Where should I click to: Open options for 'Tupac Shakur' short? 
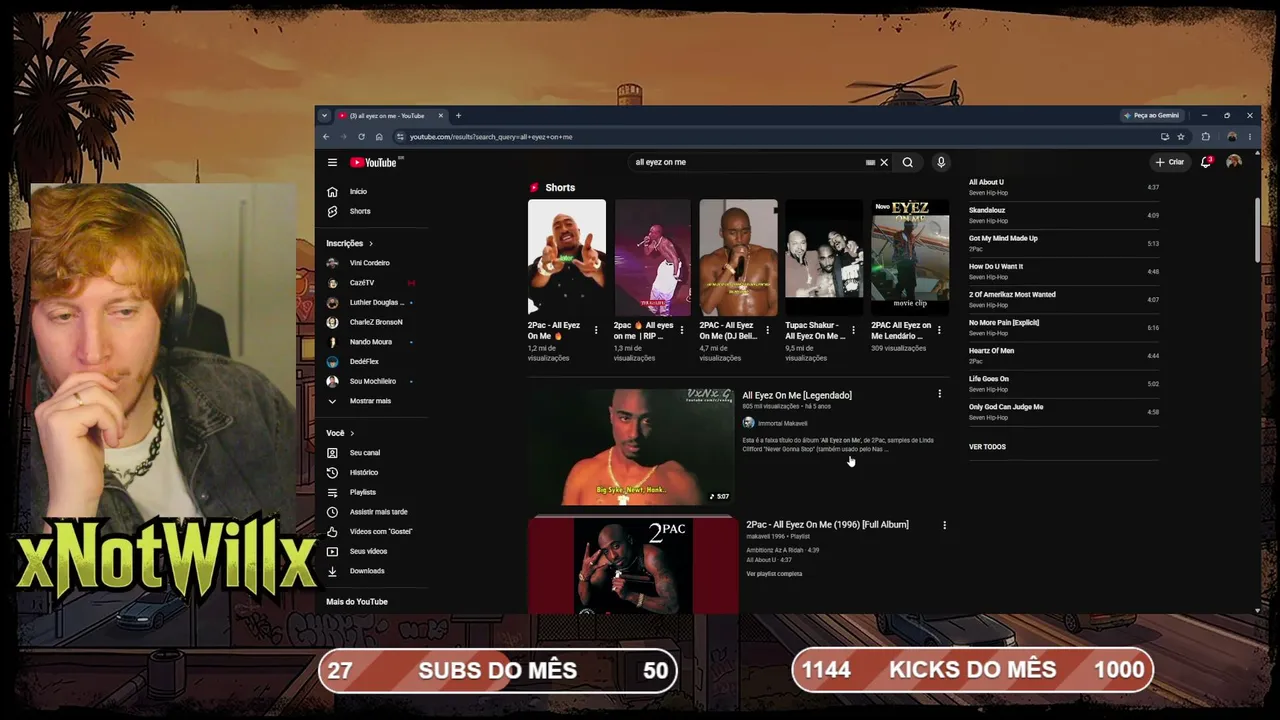pyautogui.click(x=853, y=330)
